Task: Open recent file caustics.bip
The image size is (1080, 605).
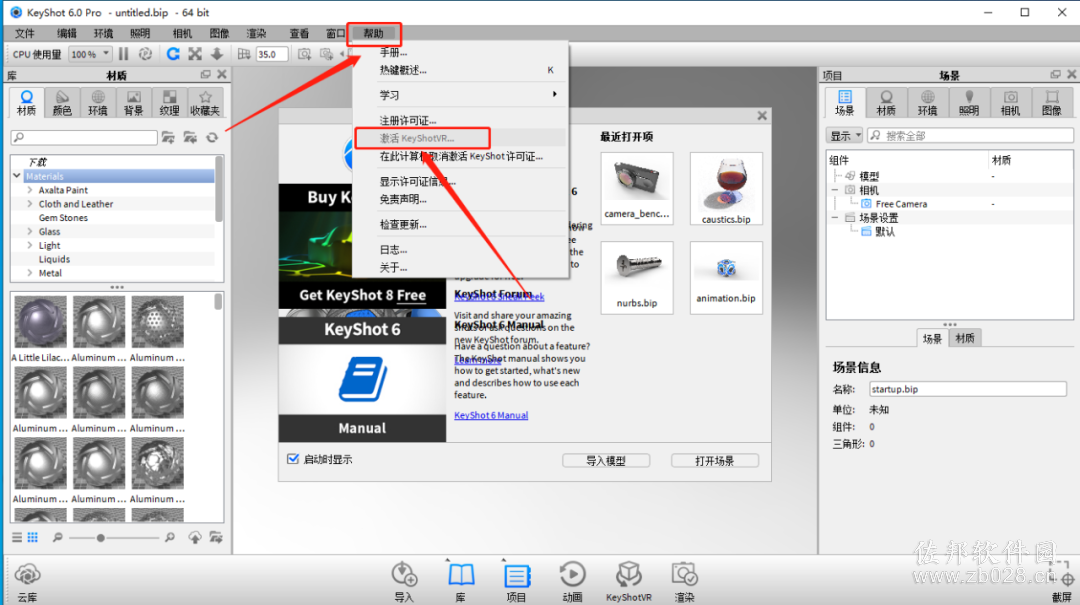Action: click(726, 189)
